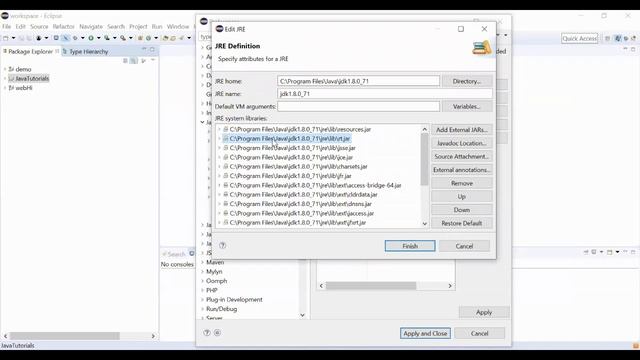Open Navigate menu
This screenshot has width=640, height=360.
pyautogui.click(x=91, y=27)
